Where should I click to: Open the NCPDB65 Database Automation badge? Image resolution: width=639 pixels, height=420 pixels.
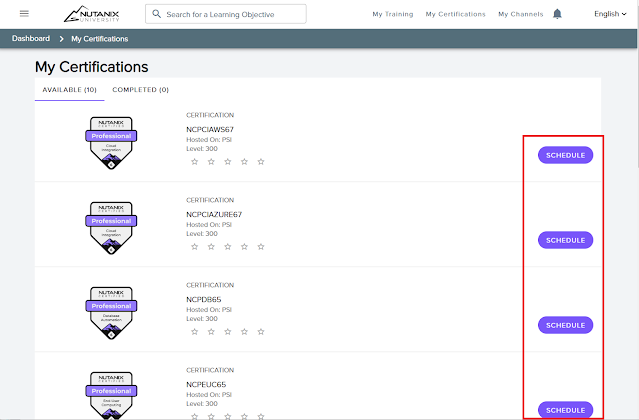click(x=111, y=313)
